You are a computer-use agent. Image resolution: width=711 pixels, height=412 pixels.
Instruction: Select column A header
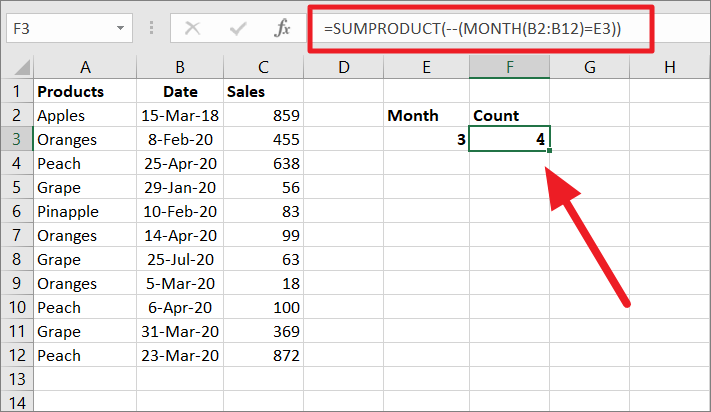pyautogui.click(x=85, y=67)
